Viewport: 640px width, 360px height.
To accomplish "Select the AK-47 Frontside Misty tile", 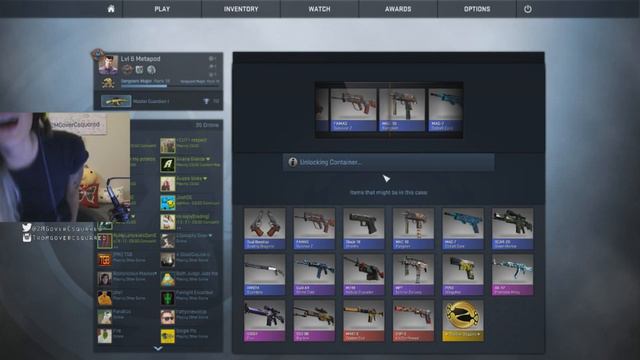I will pyautogui.click(x=512, y=275).
